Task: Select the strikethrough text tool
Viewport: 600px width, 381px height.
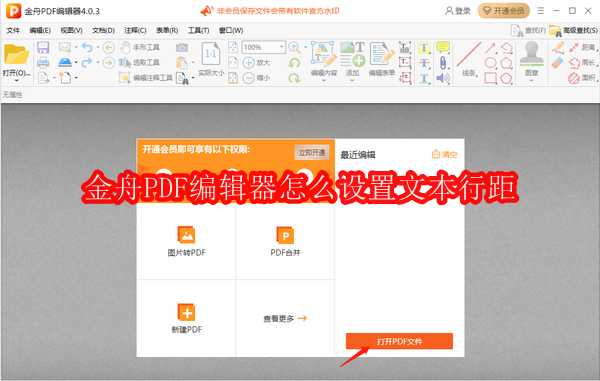Action: [424, 63]
